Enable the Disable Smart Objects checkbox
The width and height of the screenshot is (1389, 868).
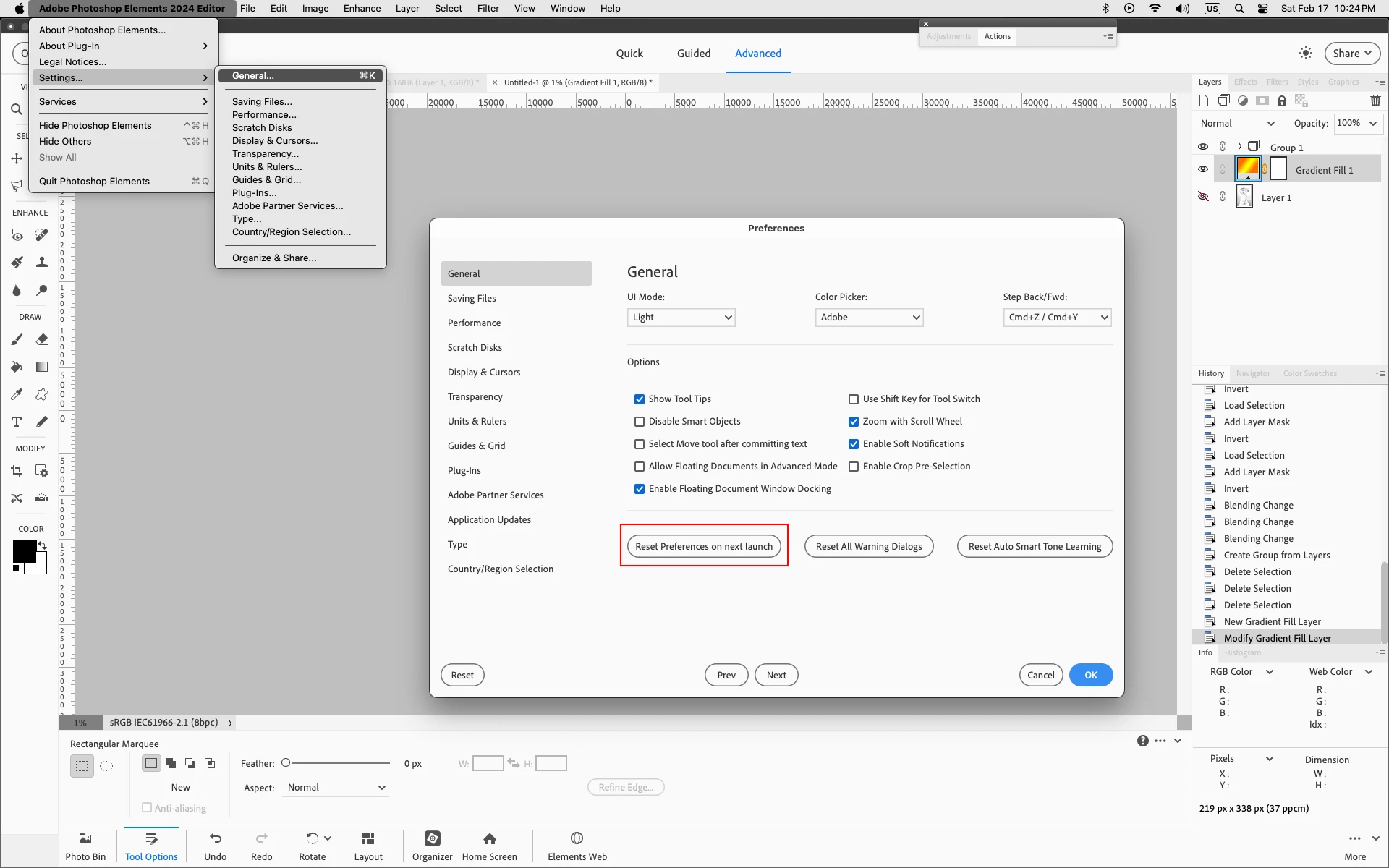[x=640, y=422]
